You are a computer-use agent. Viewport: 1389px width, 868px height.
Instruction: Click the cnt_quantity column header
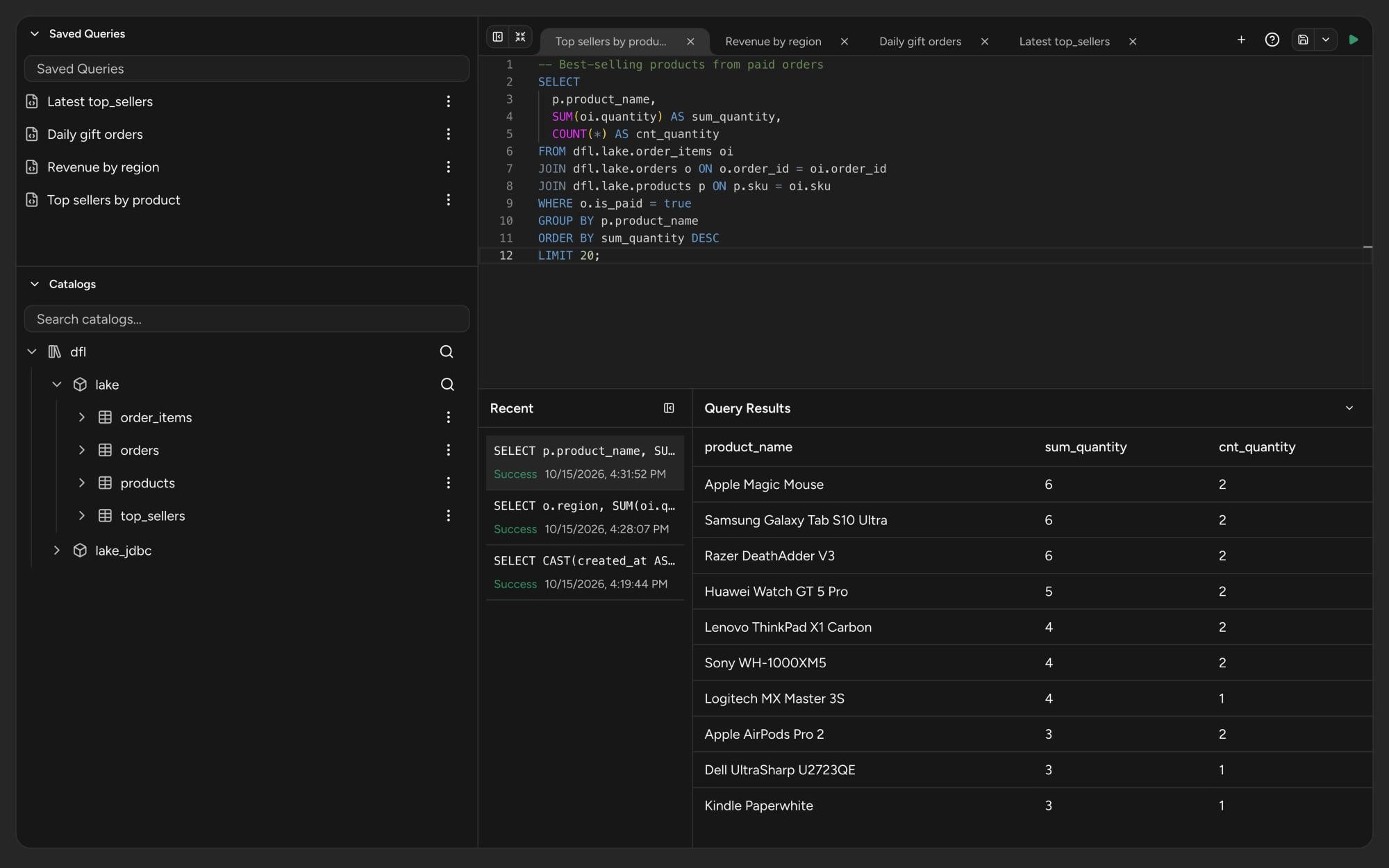[x=1256, y=447]
